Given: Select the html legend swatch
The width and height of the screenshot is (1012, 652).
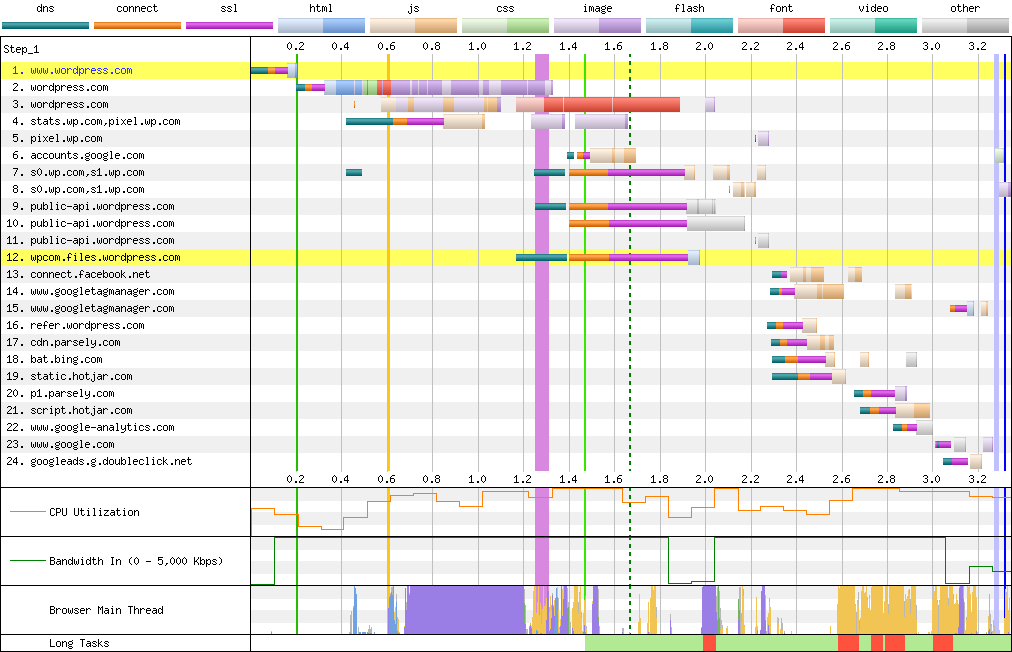Looking at the screenshot, I should [321, 25].
